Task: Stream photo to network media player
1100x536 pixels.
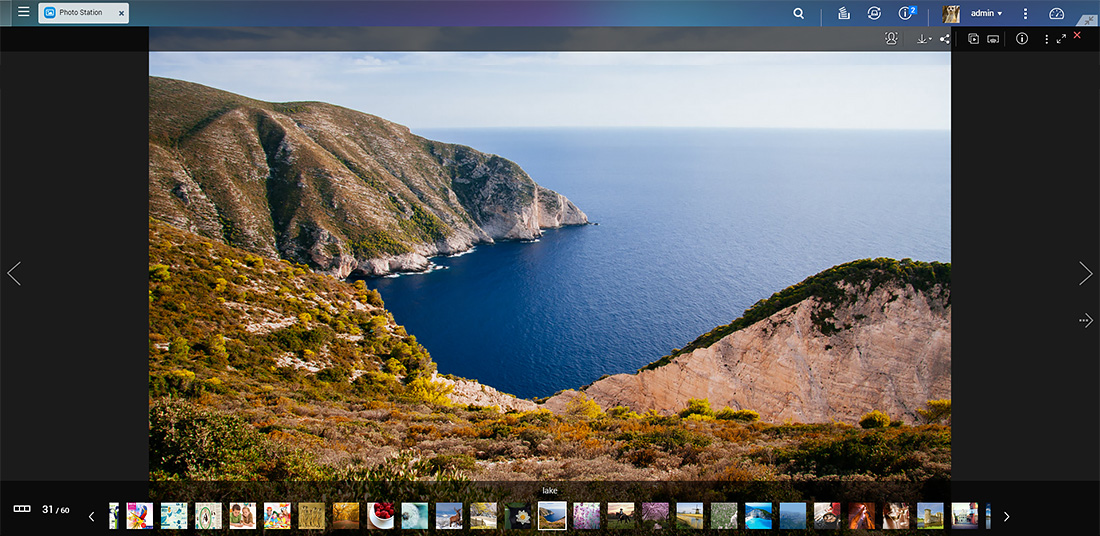Action: point(993,39)
